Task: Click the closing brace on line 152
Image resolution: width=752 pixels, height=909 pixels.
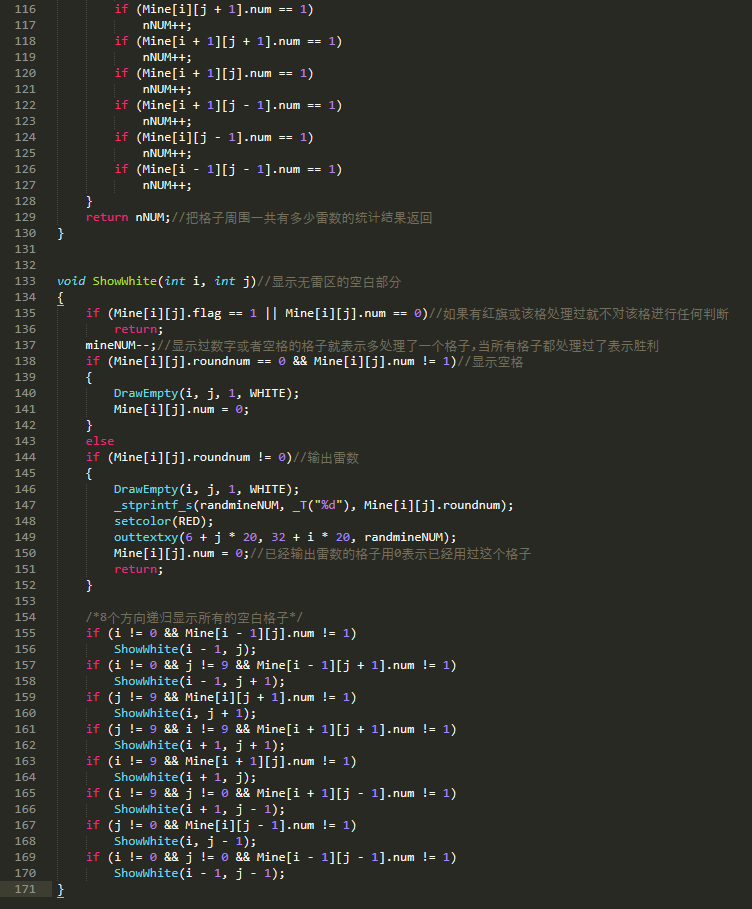Action: 89,586
